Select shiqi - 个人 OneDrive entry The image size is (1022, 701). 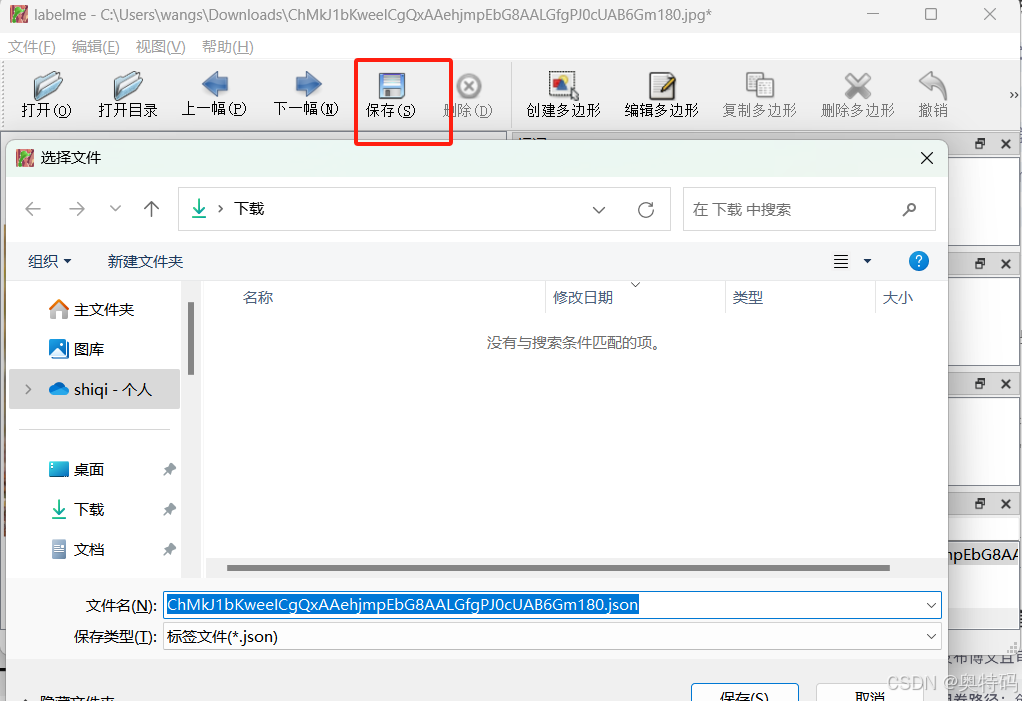point(95,389)
